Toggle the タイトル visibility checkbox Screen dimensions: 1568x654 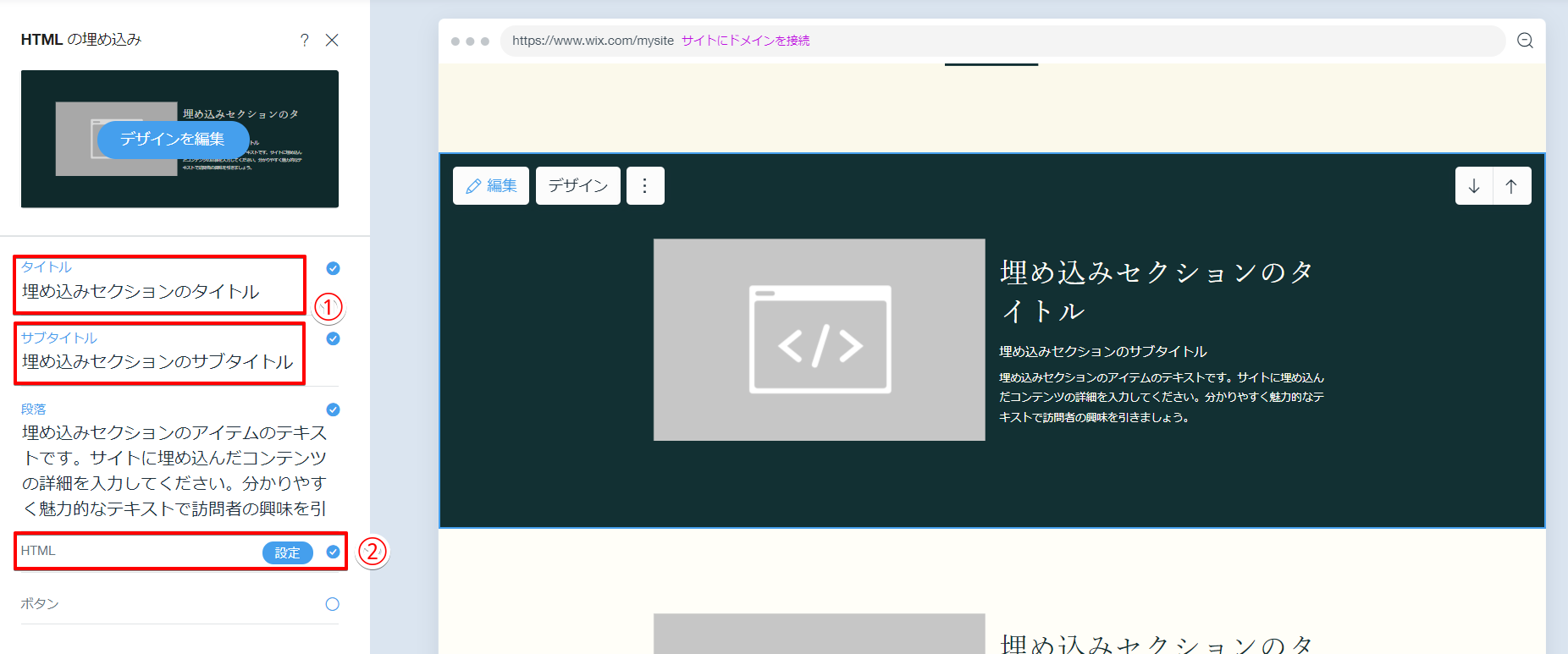pos(334,268)
